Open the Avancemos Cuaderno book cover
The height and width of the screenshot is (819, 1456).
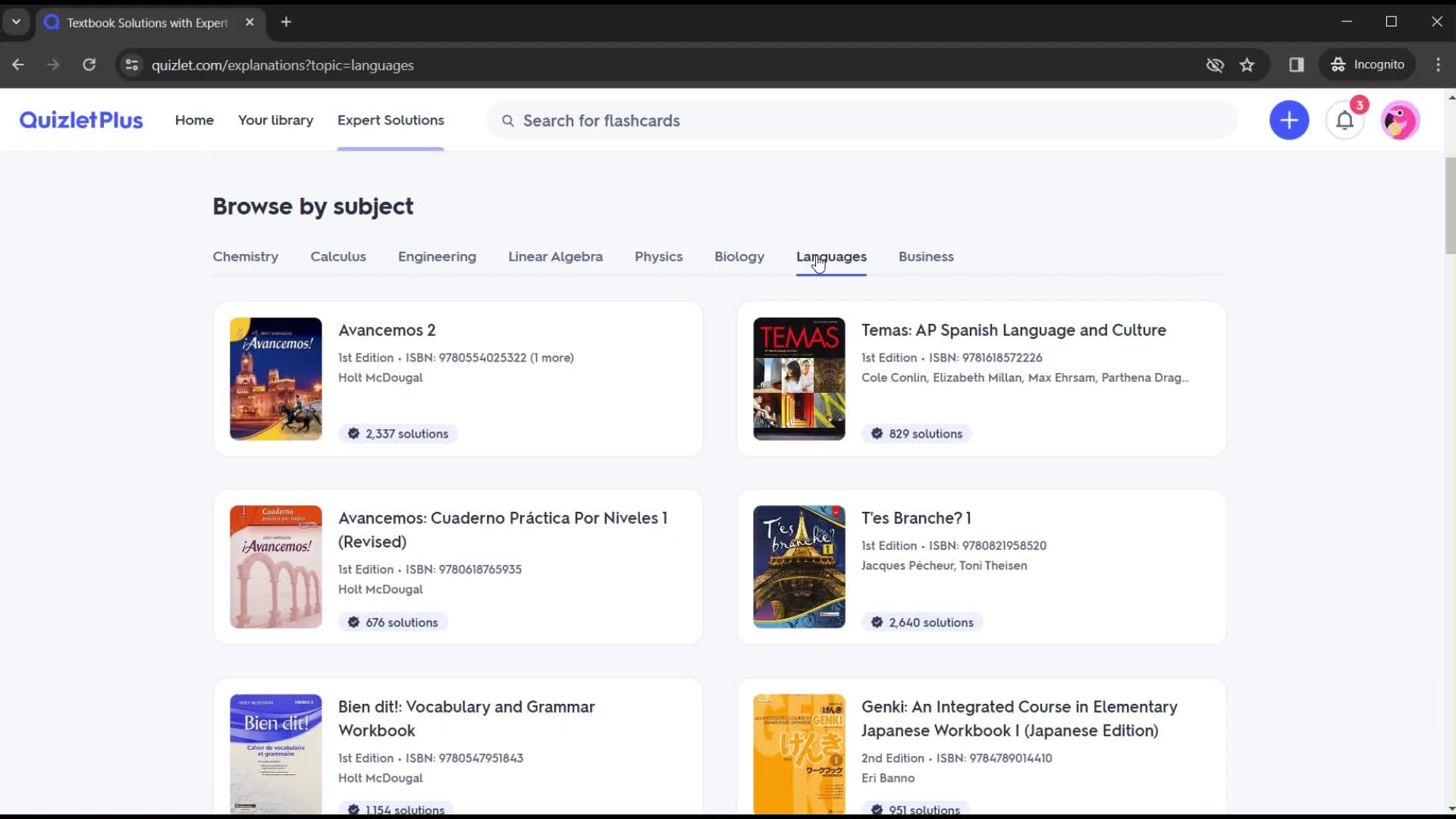tap(276, 566)
